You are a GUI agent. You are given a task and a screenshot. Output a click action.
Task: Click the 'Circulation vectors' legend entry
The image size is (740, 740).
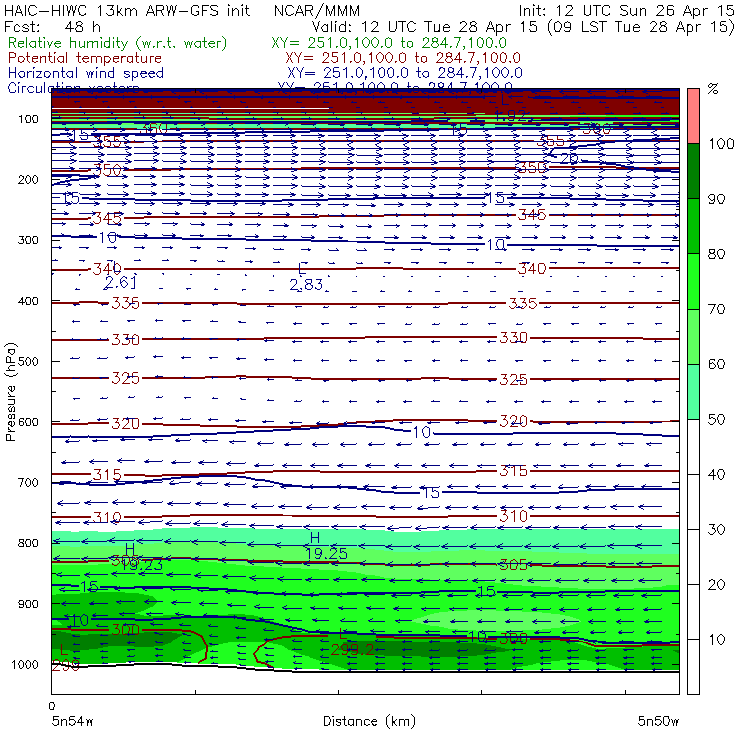point(73,88)
